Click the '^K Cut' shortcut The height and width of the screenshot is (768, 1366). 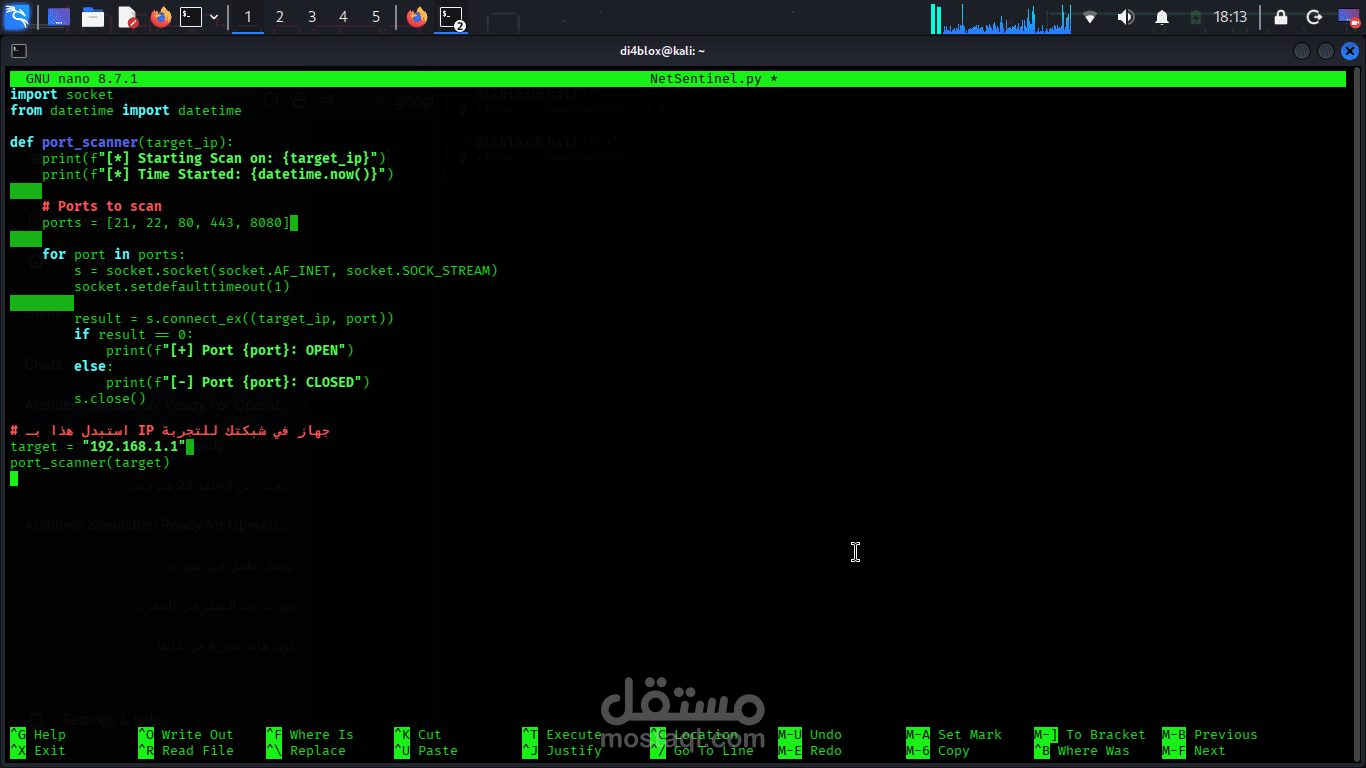[x=418, y=734]
